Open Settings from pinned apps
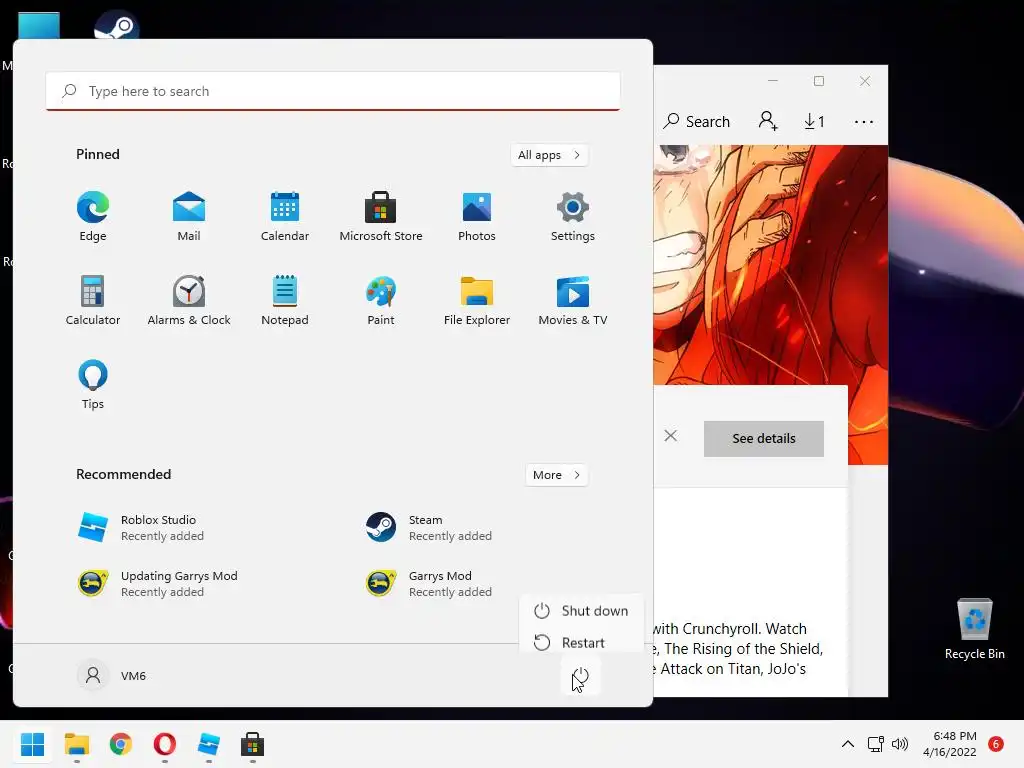The height and width of the screenshot is (768, 1024). pyautogui.click(x=573, y=217)
